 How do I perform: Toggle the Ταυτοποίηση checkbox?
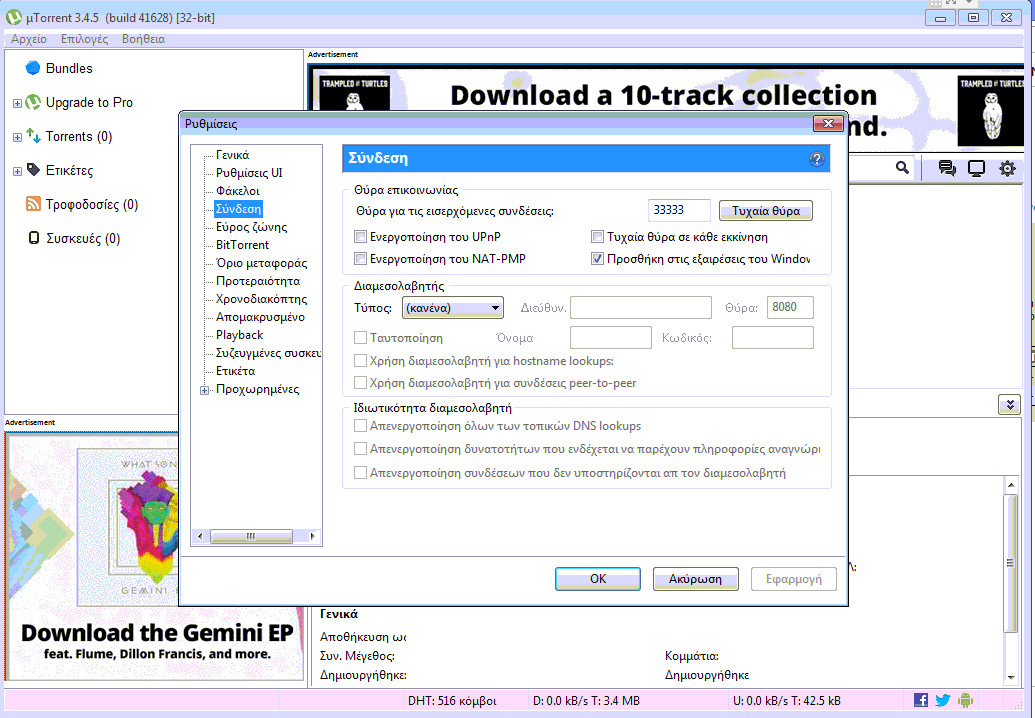360,337
